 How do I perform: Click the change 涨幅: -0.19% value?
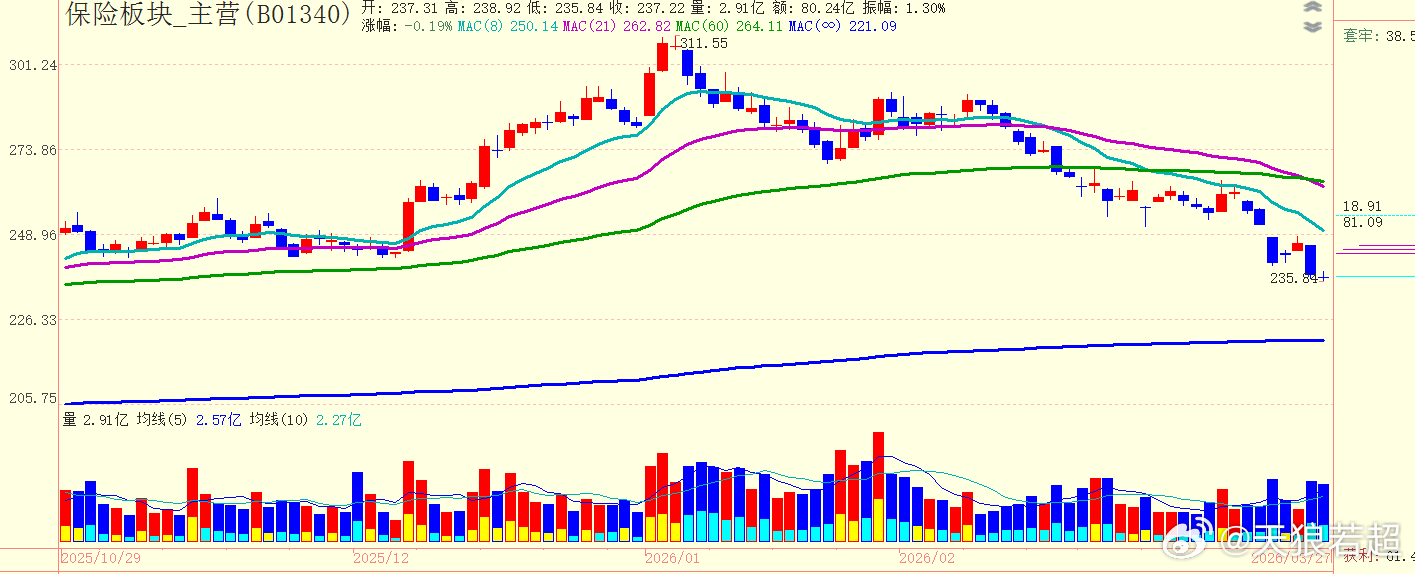[x=408, y=26]
